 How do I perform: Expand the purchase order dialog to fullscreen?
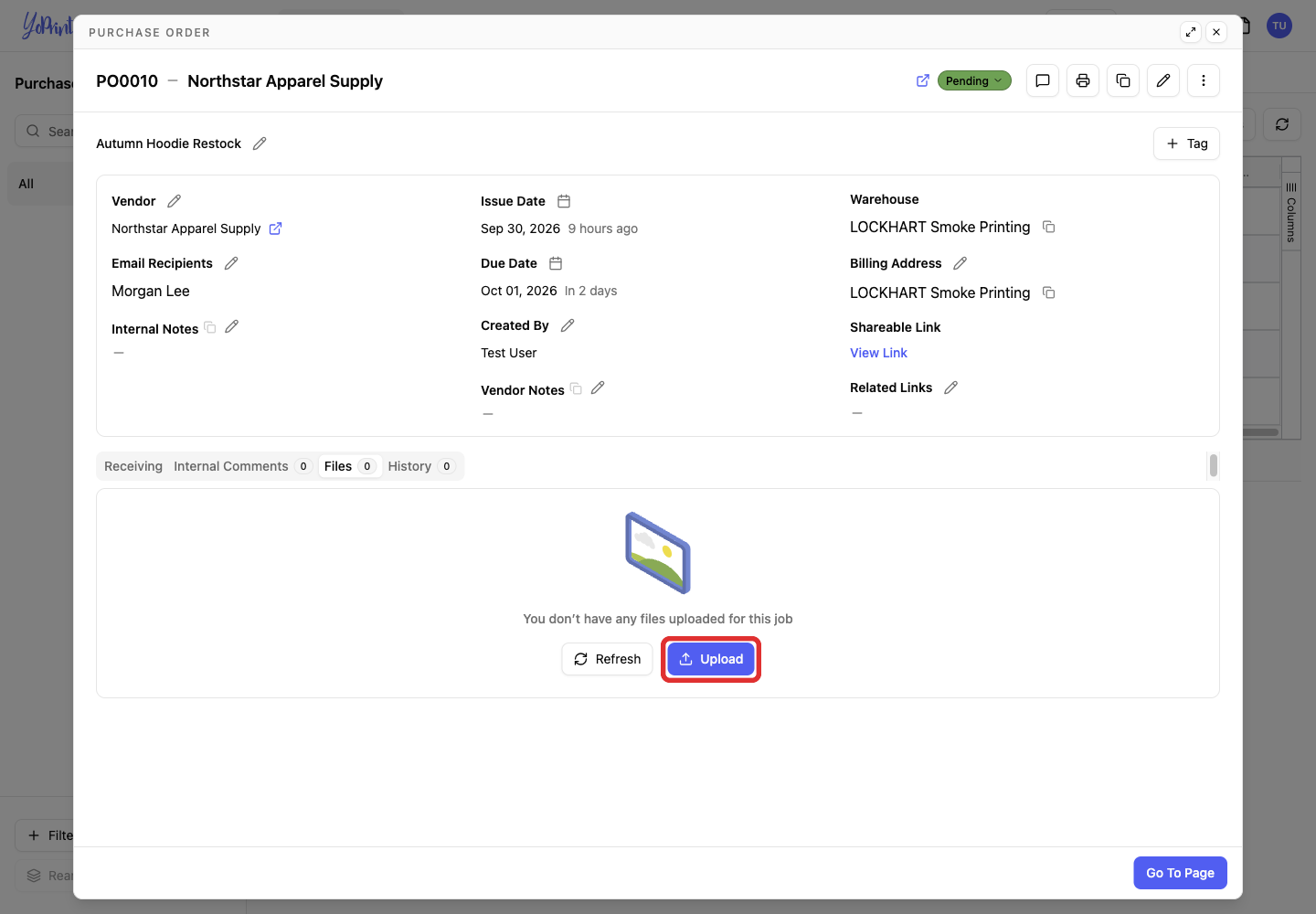(x=1191, y=32)
